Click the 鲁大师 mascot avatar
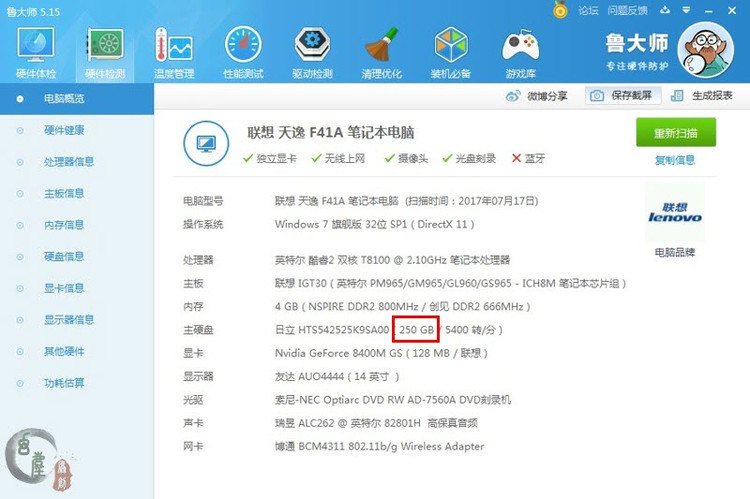 pyautogui.click(x=706, y=50)
